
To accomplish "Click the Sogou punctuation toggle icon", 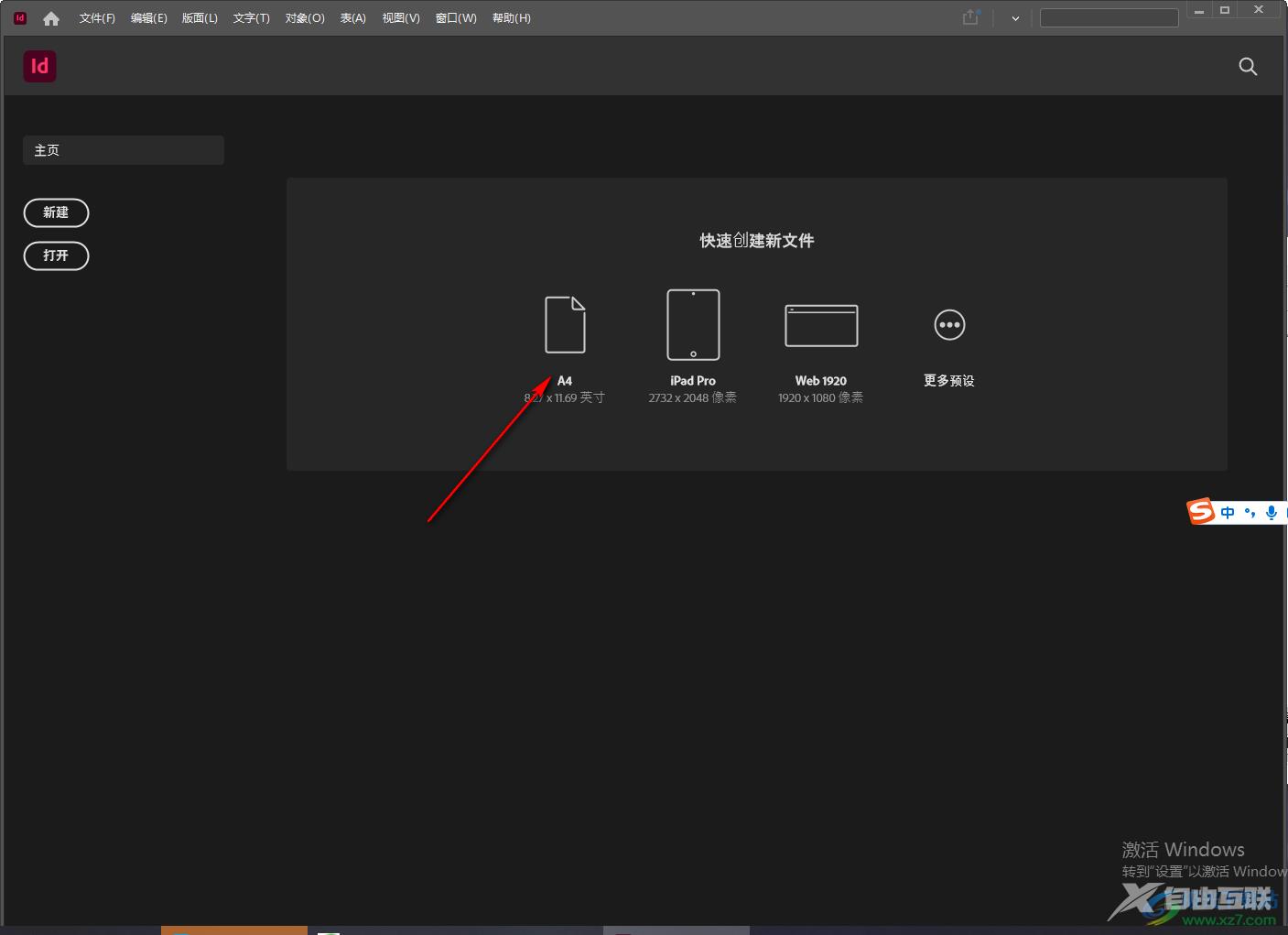I will (x=1250, y=513).
